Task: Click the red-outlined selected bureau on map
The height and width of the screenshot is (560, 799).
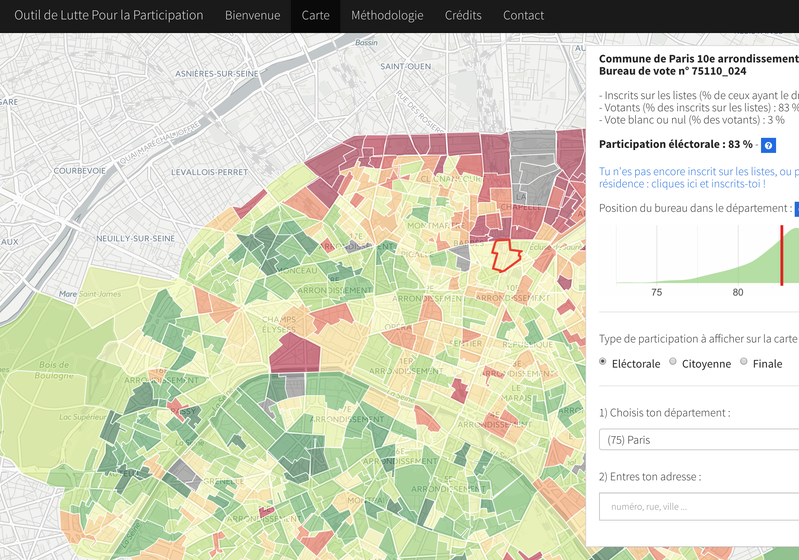Action: (507, 254)
